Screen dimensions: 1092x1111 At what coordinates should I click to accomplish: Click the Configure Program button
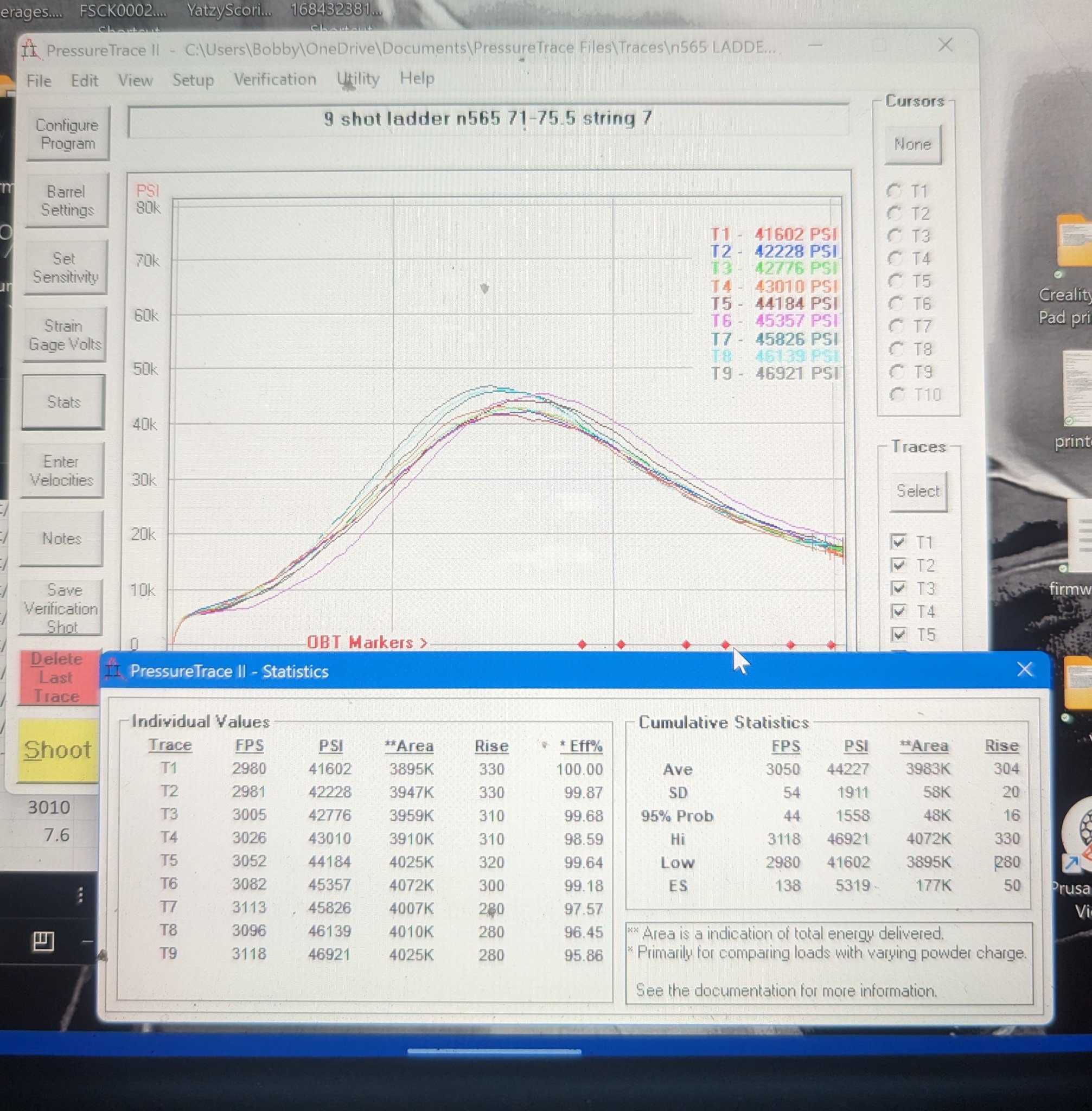pyautogui.click(x=67, y=133)
